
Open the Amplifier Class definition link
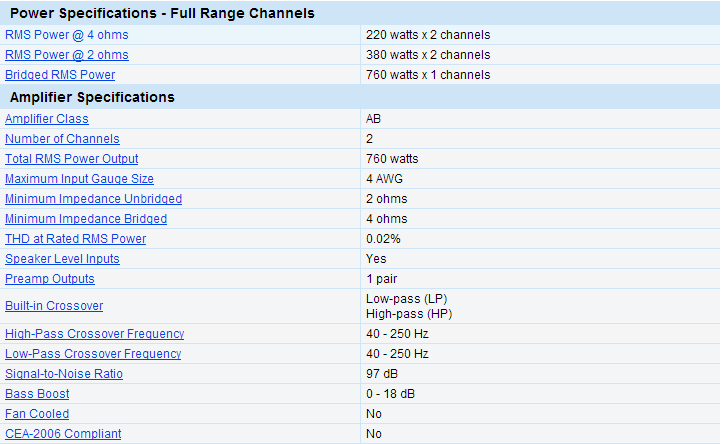(46, 119)
